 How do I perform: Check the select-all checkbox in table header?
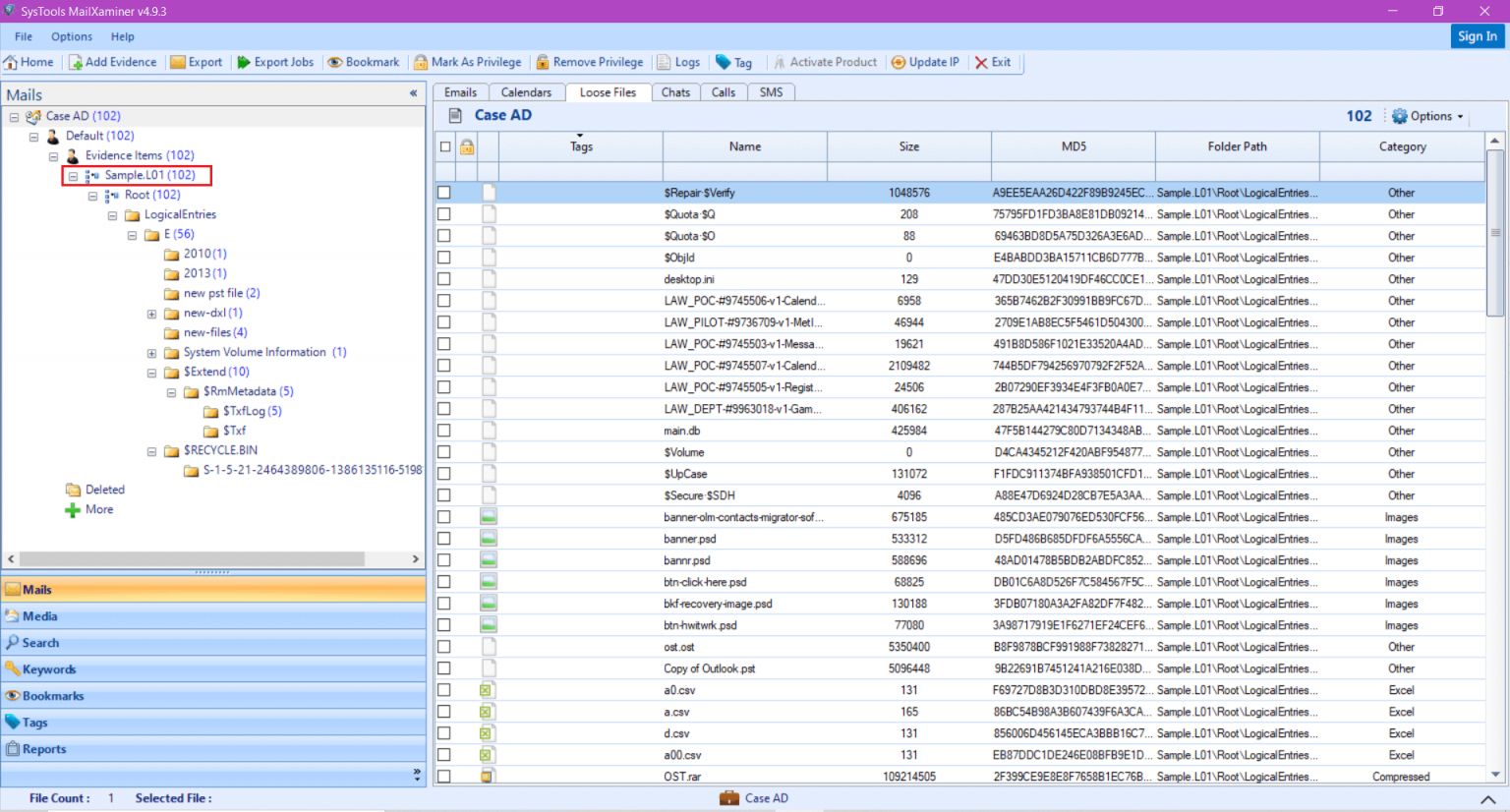pos(444,145)
